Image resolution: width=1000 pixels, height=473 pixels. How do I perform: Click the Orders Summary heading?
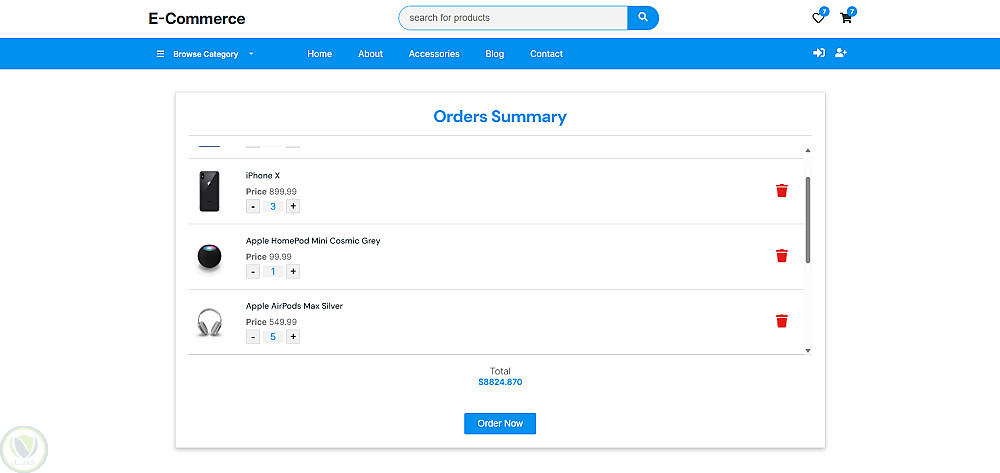tap(500, 117)
